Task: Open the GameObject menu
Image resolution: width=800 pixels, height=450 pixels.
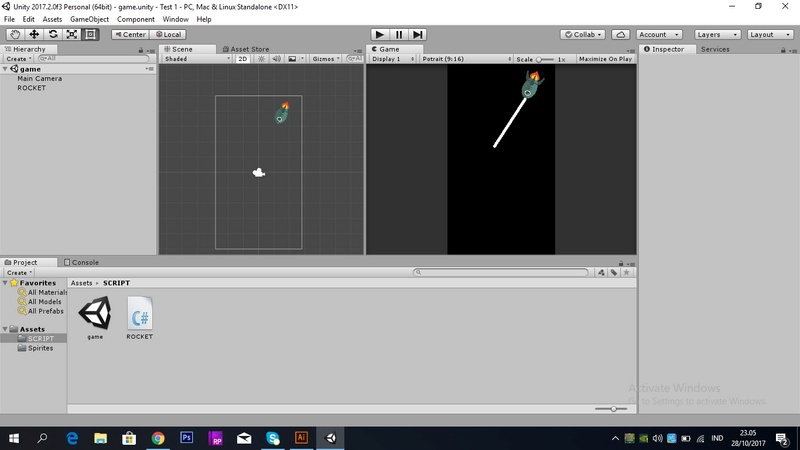Action: [89, 19]
